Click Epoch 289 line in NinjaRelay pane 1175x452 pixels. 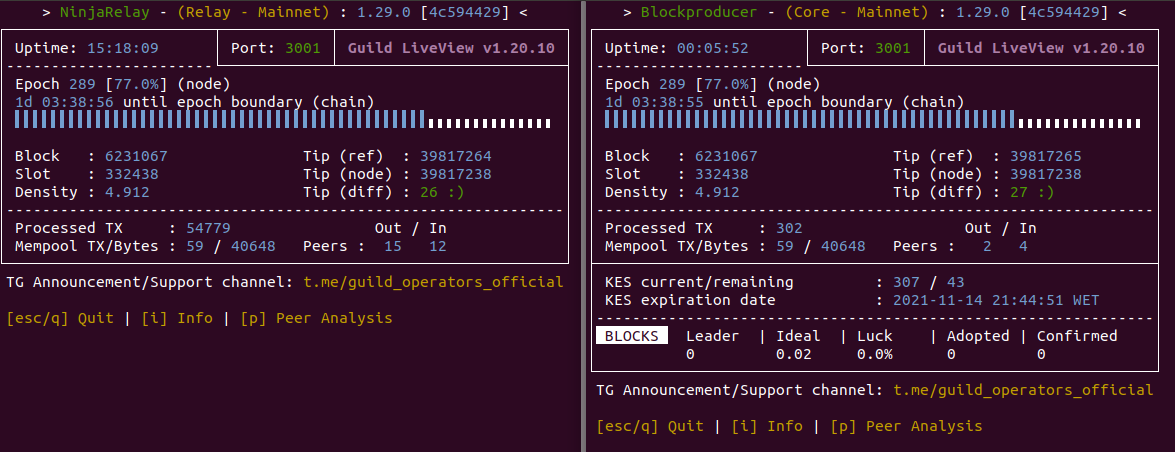point(123,84)
